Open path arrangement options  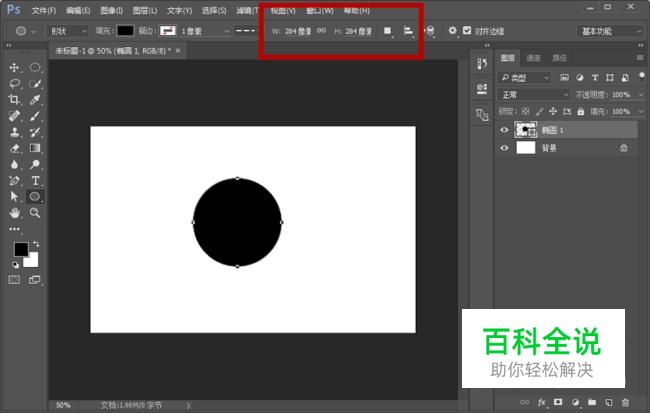[x=430, y=31]
